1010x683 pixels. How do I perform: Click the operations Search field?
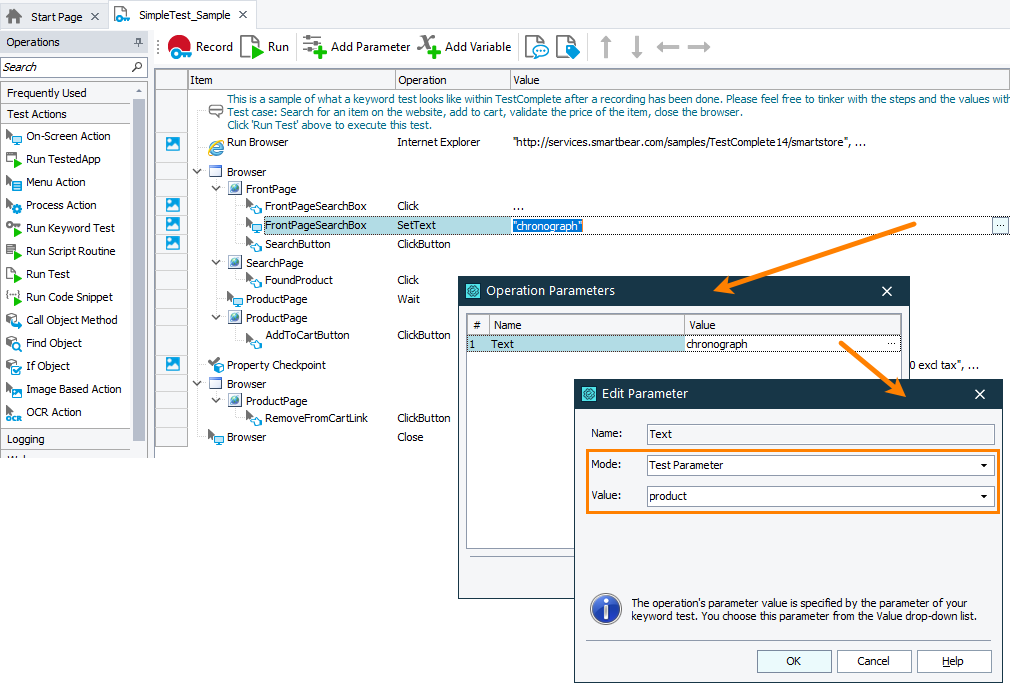(x=66, y=67)
